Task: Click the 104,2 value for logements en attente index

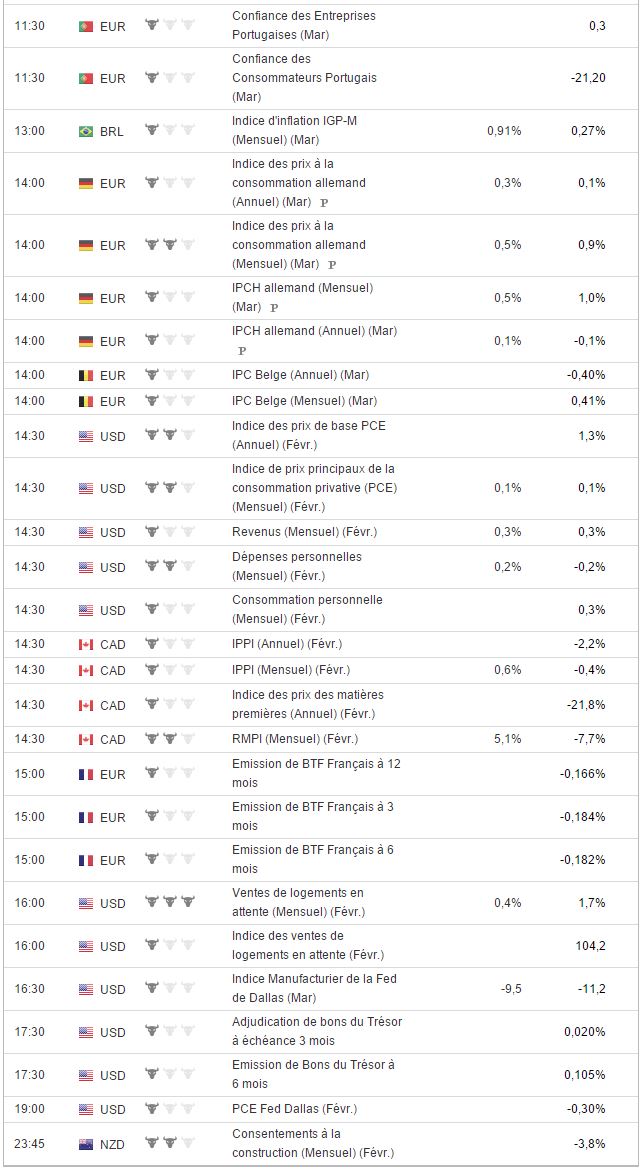Action: point(588,946)
